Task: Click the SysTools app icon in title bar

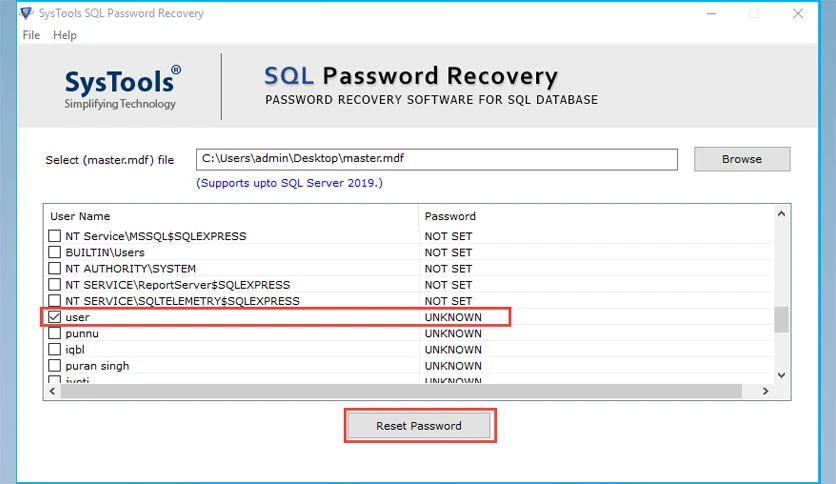Action: 26,13
